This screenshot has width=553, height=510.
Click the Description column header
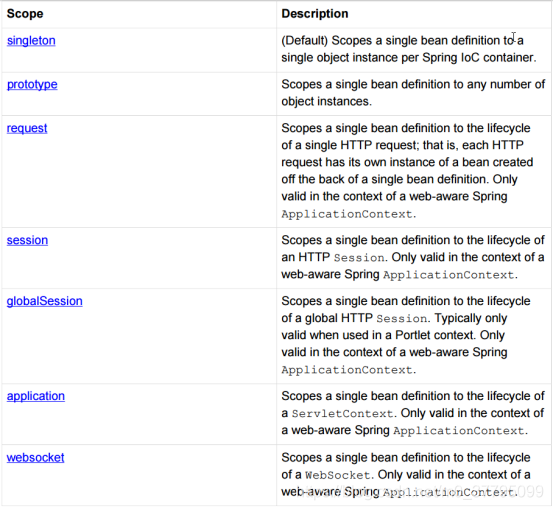(315, 14)
